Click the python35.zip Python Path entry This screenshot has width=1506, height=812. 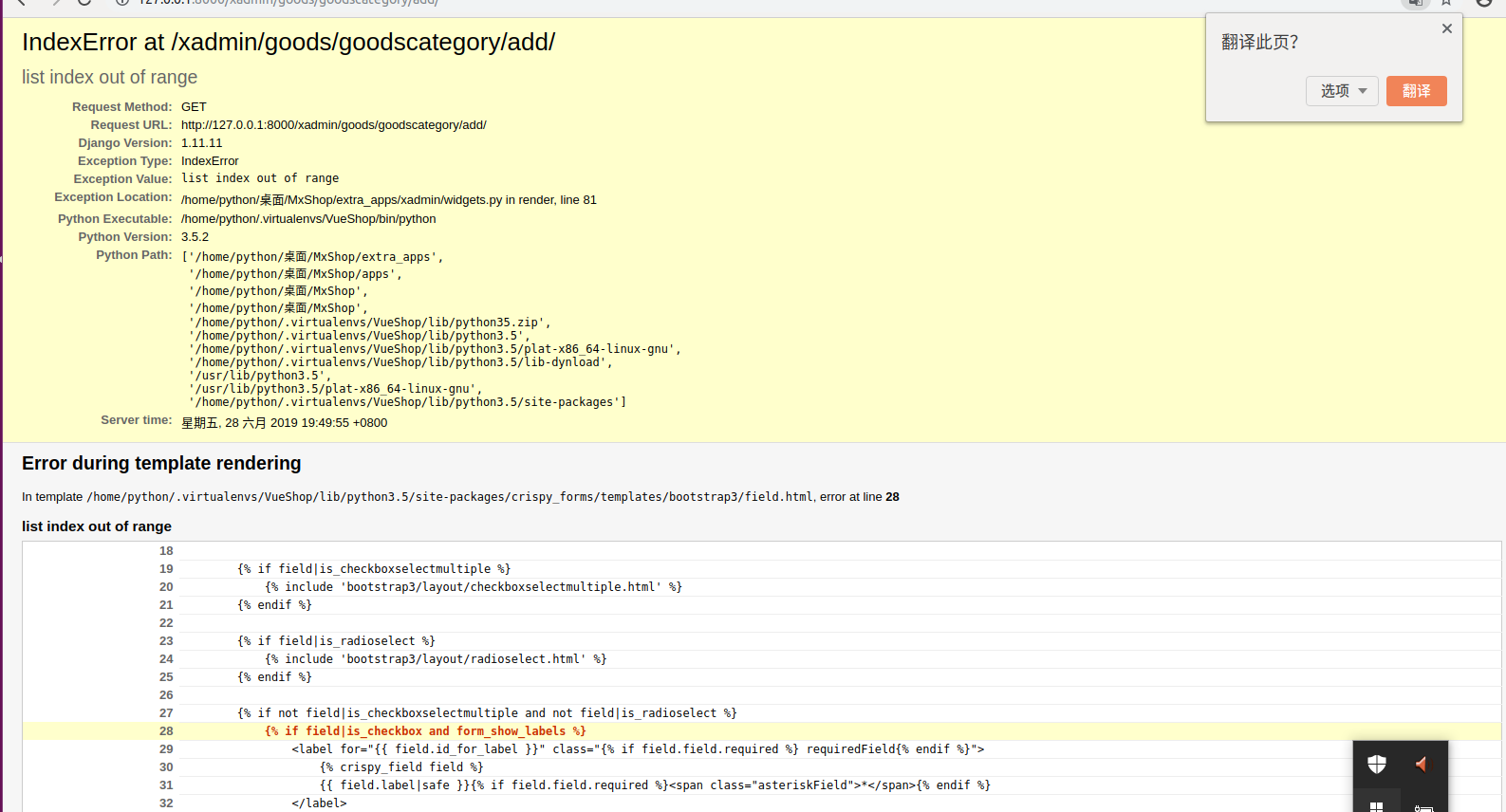point(370,323)
